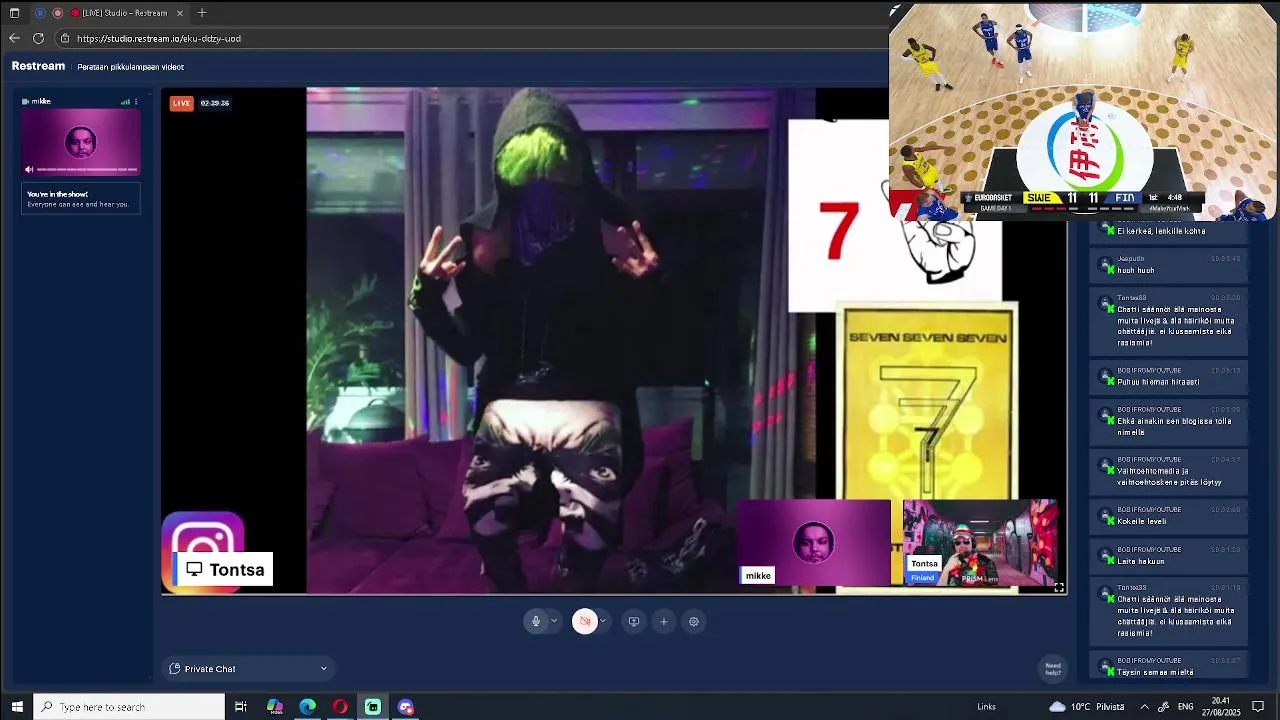Open the blue pinned browser tab
The image size is (1280, 720).
tap(40, 13)
